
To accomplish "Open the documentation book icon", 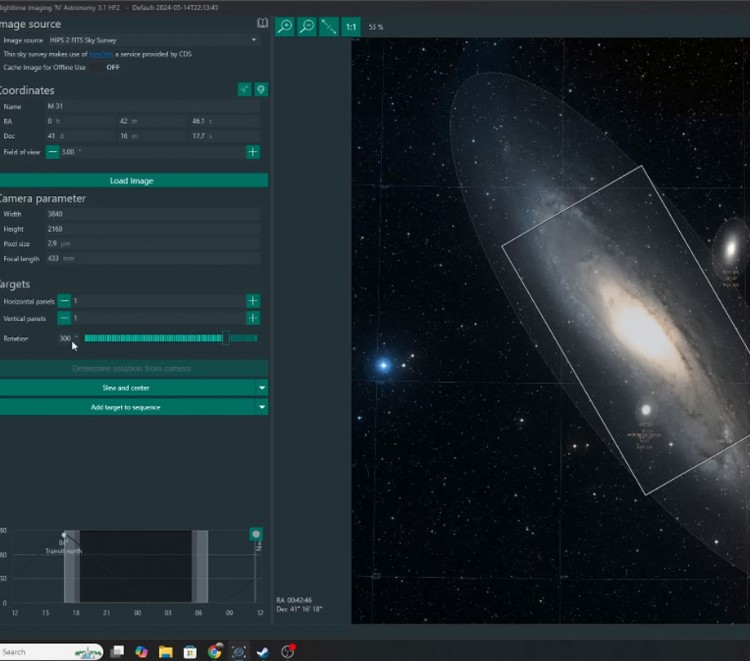I will (261, 23).
